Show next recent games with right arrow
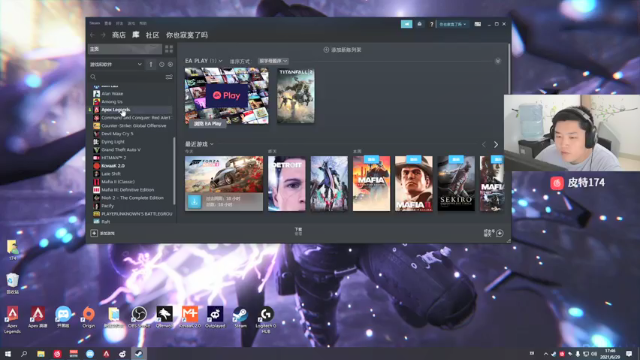 tap(496, 144)
